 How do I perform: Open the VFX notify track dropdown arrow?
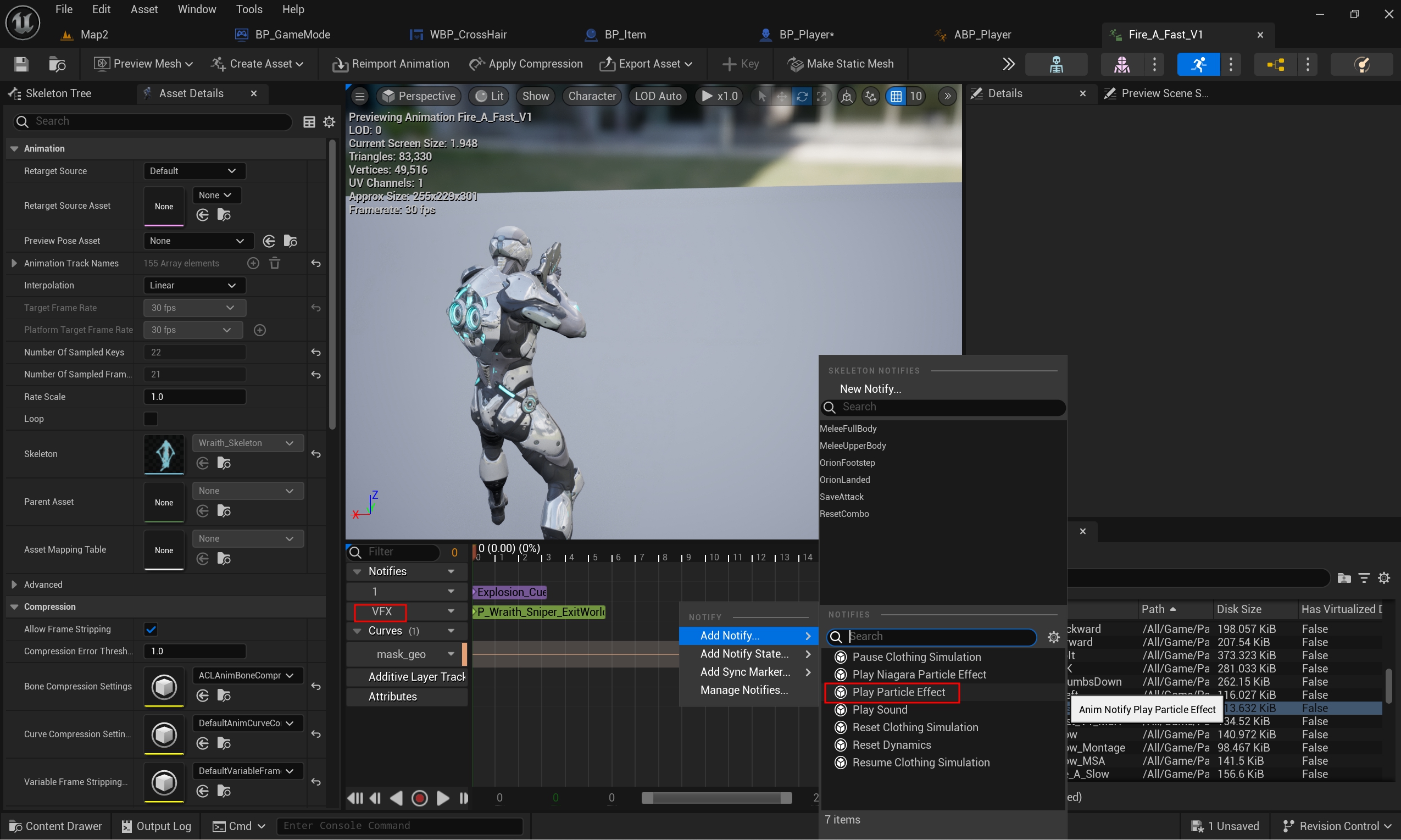(451, 611)
